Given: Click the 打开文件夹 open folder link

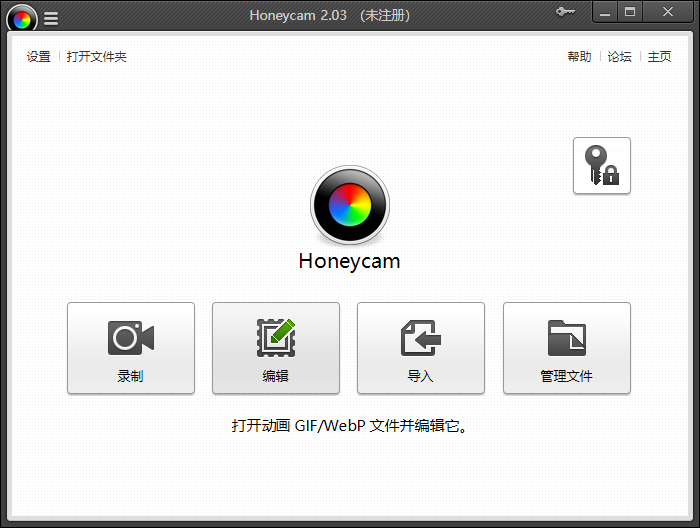Looking at the screenshot, I should [x=96, y=57].
